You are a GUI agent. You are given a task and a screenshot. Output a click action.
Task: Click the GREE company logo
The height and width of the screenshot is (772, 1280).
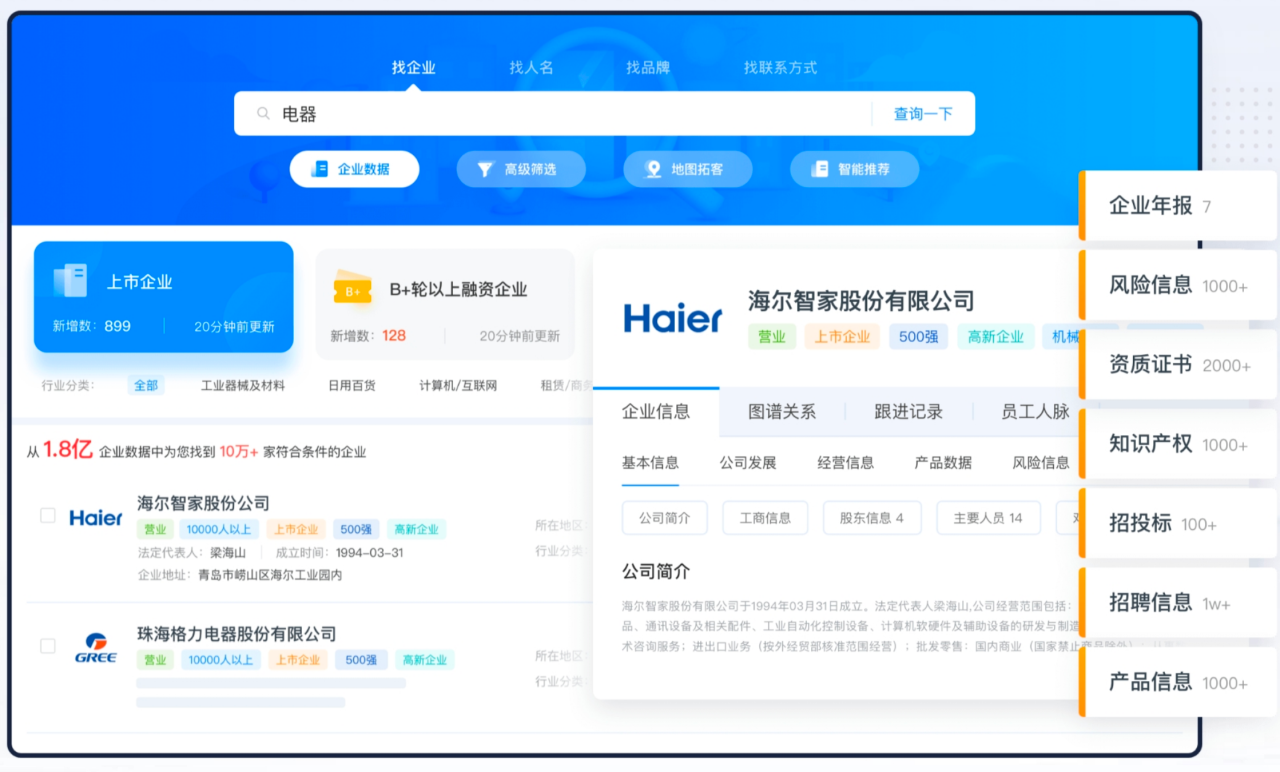pos(96,647)
